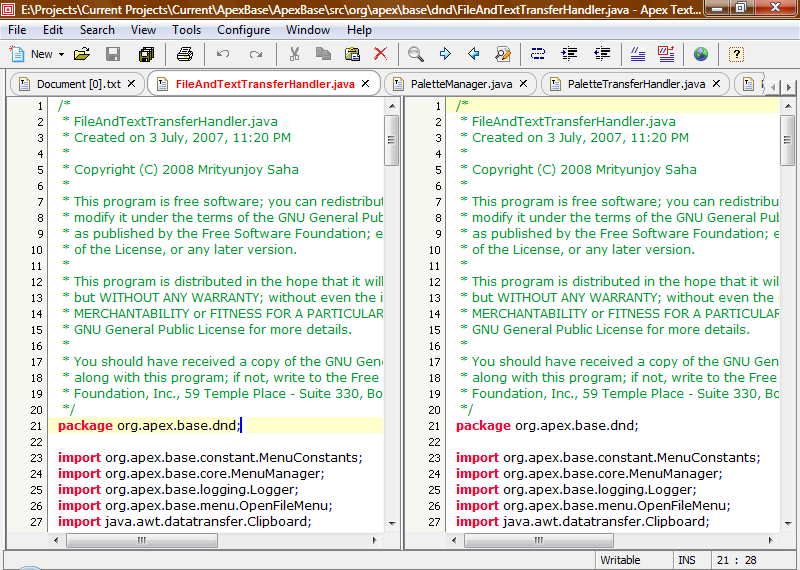Open a file with the folder icon
Image resolution: width=800 pixels, height=570 pixels.
click(x=82, y=54)
